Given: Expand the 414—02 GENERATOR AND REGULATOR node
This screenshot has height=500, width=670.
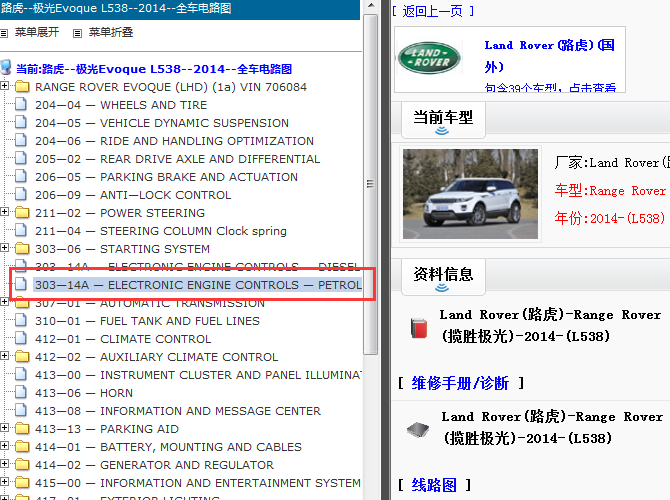Looking at the screenshot, I should tap(4, 463).
